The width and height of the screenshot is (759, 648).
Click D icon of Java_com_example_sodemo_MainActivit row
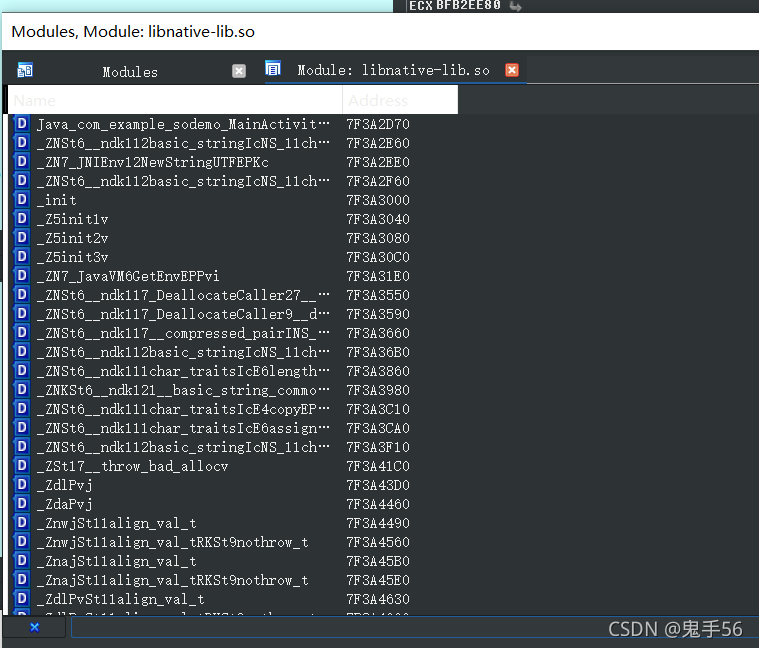click(22, 124)
